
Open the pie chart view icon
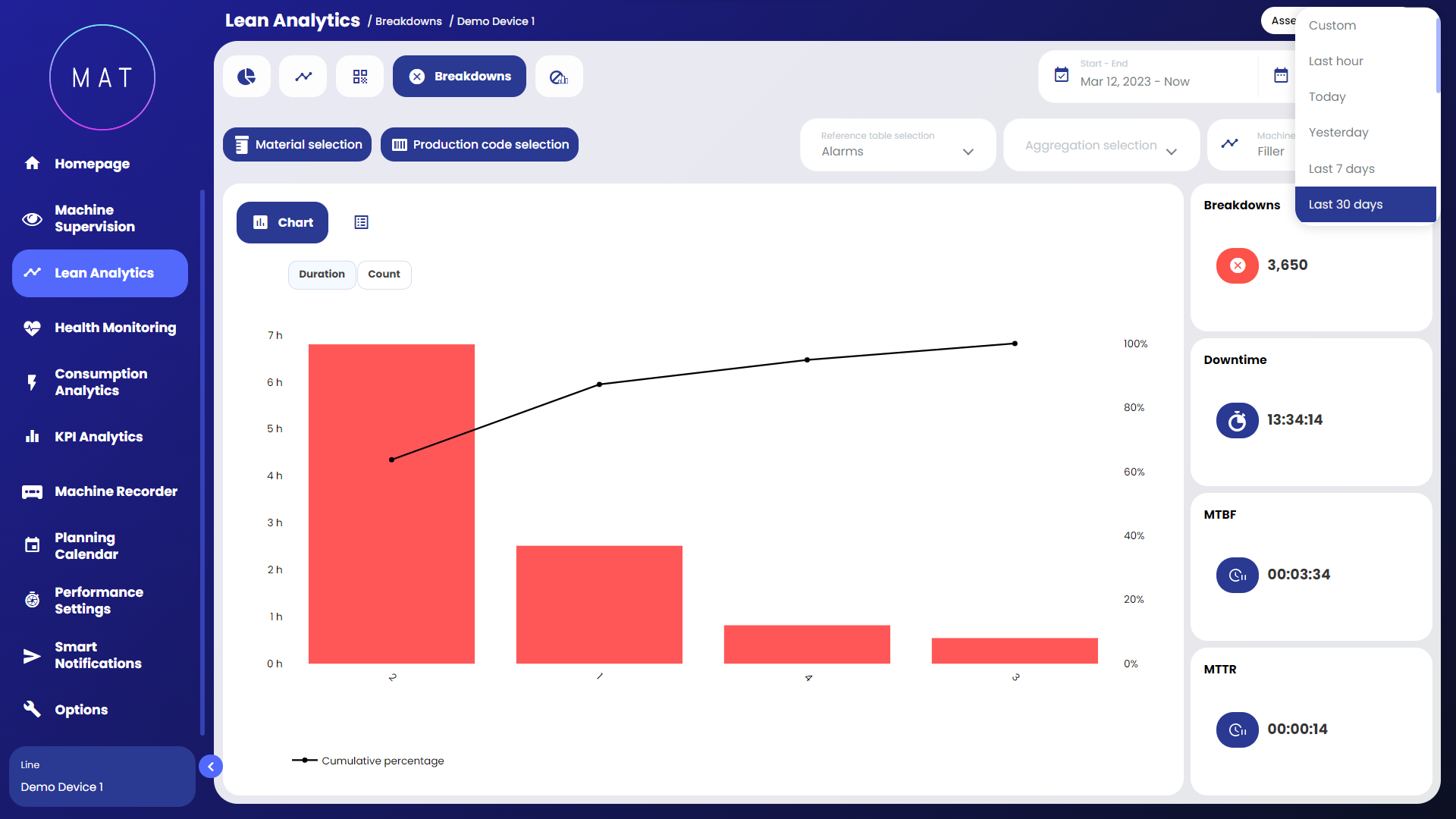tap(246, 77)
